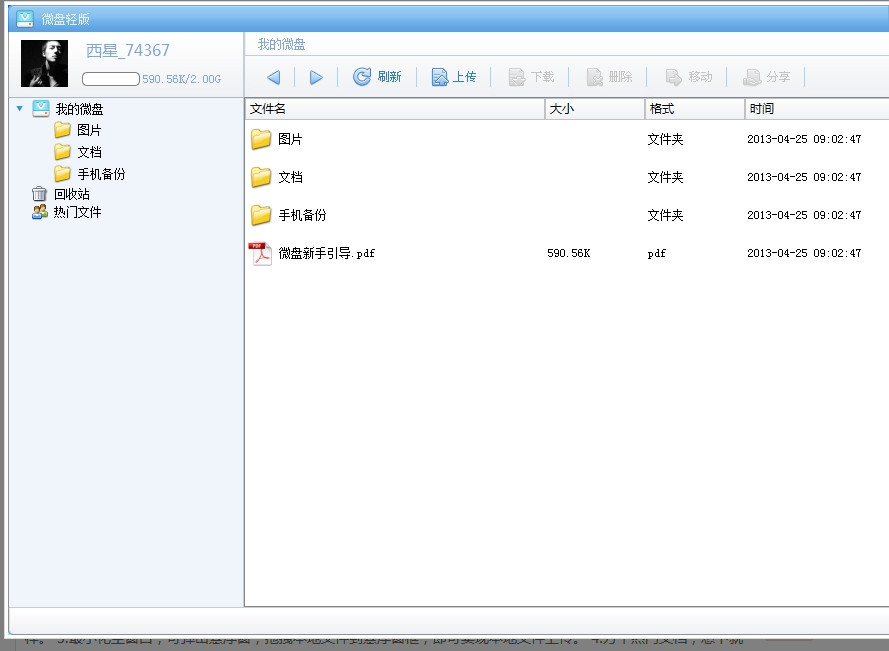Click the user profile avatar
Image resolution: width=889 pixels, height=651 pixels.
(44, 64)
